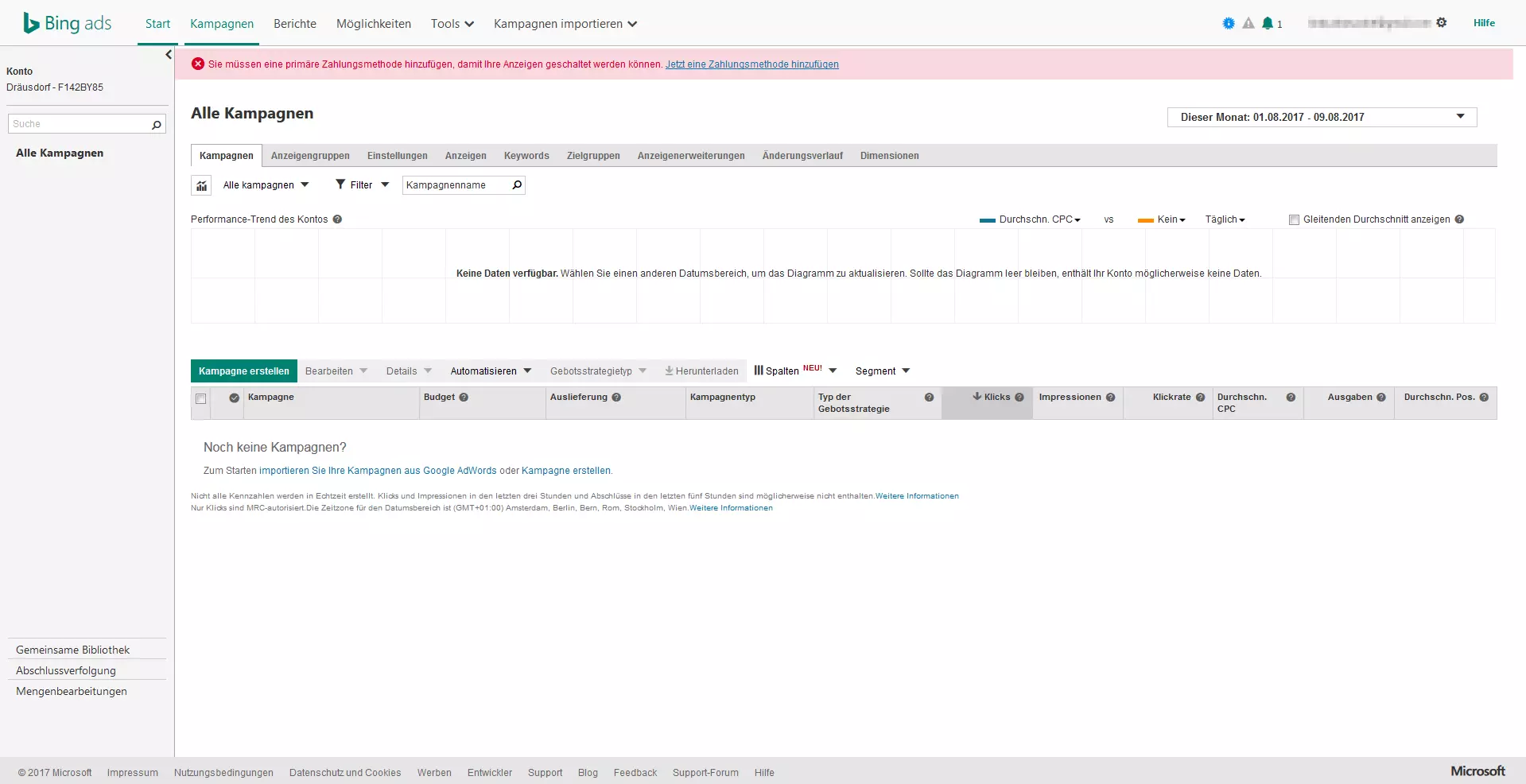Toggle the select-all campaigns checkbox
This screenshot has width=1526, height=784.
coord(201,399)
